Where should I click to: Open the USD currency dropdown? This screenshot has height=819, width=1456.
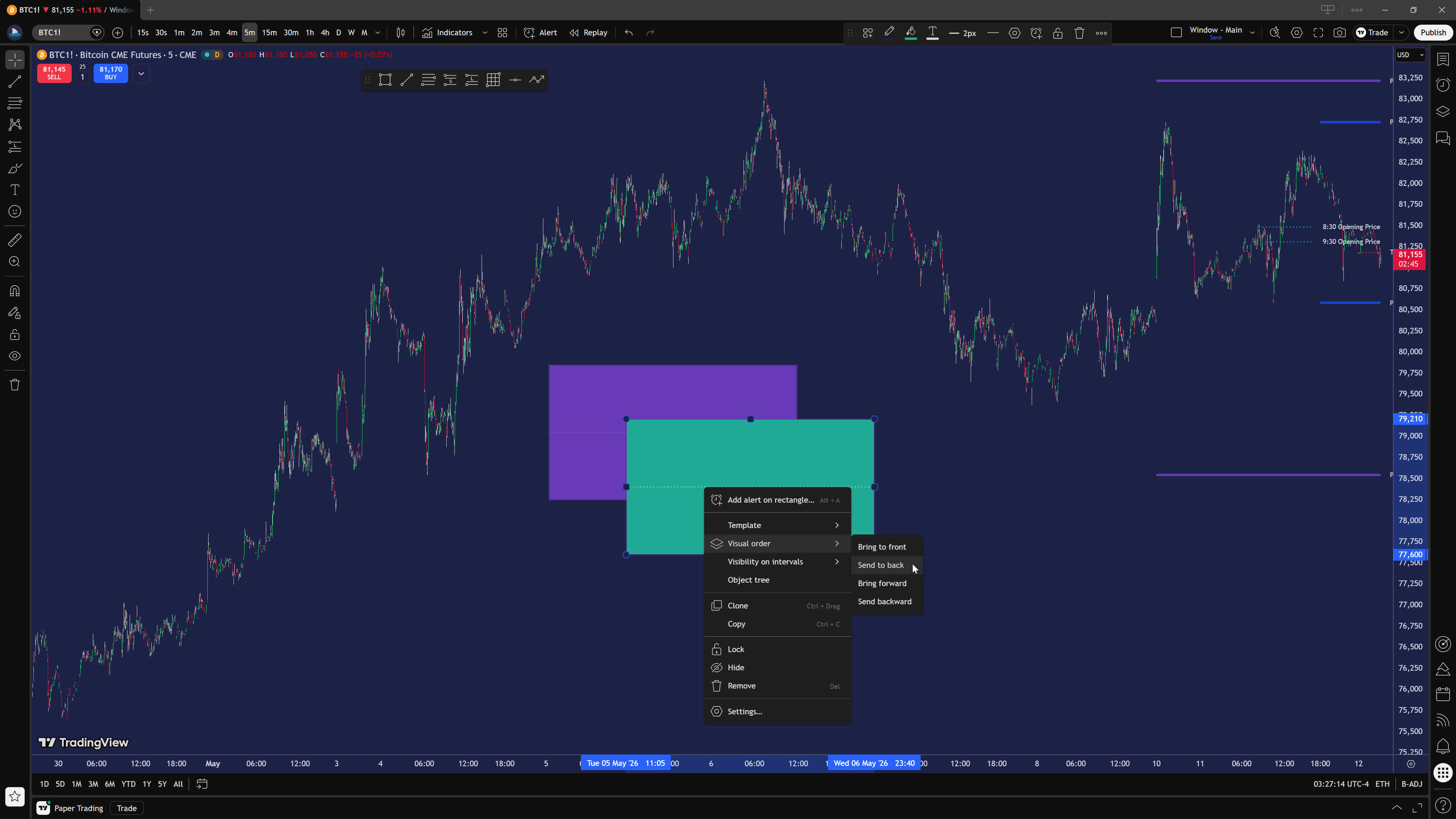coord(1410,55)
